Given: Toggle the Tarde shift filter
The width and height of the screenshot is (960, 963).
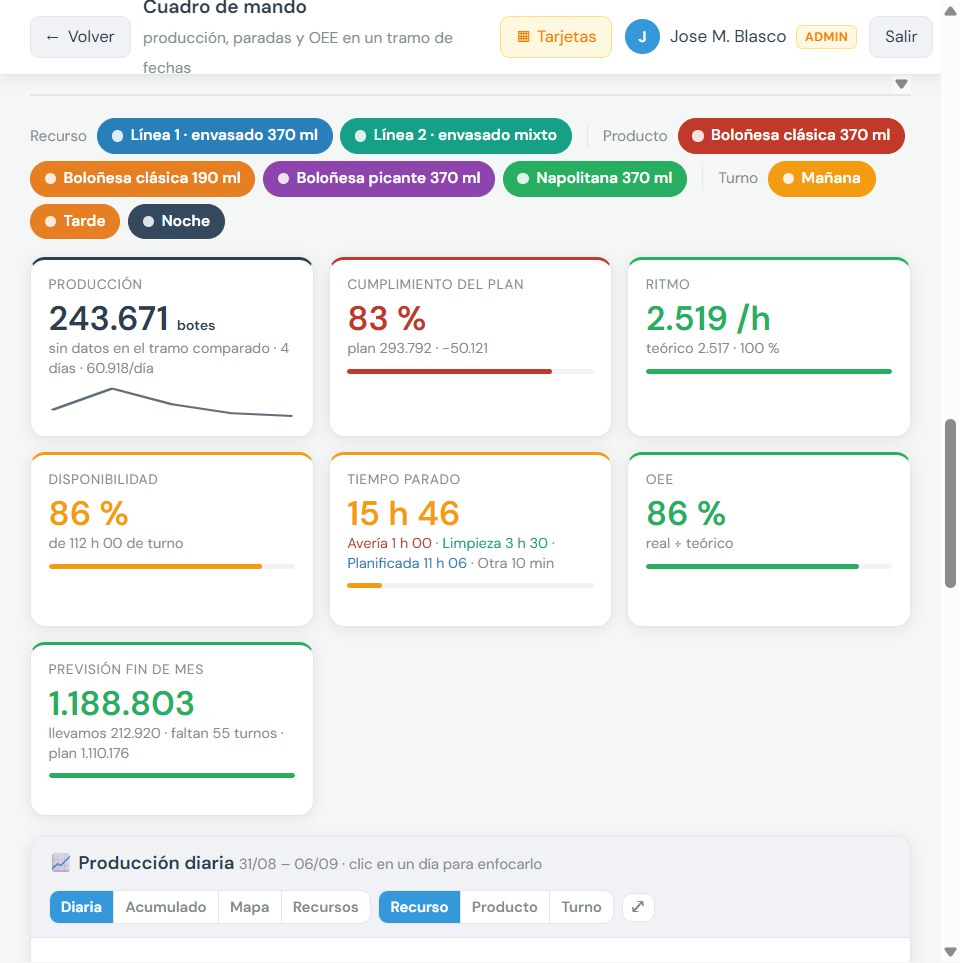Looking at the screenshot, I should pyautogui.click(x=75, y=221).
